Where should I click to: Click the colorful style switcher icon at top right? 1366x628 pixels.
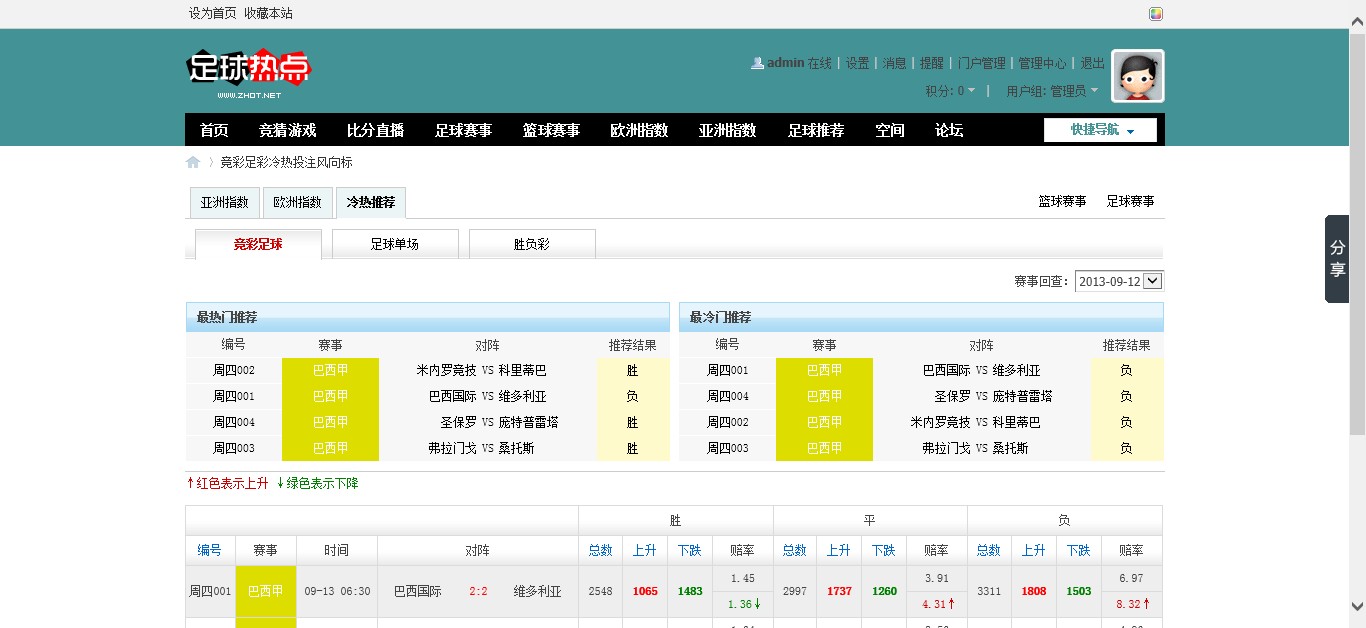(1156, 14)
